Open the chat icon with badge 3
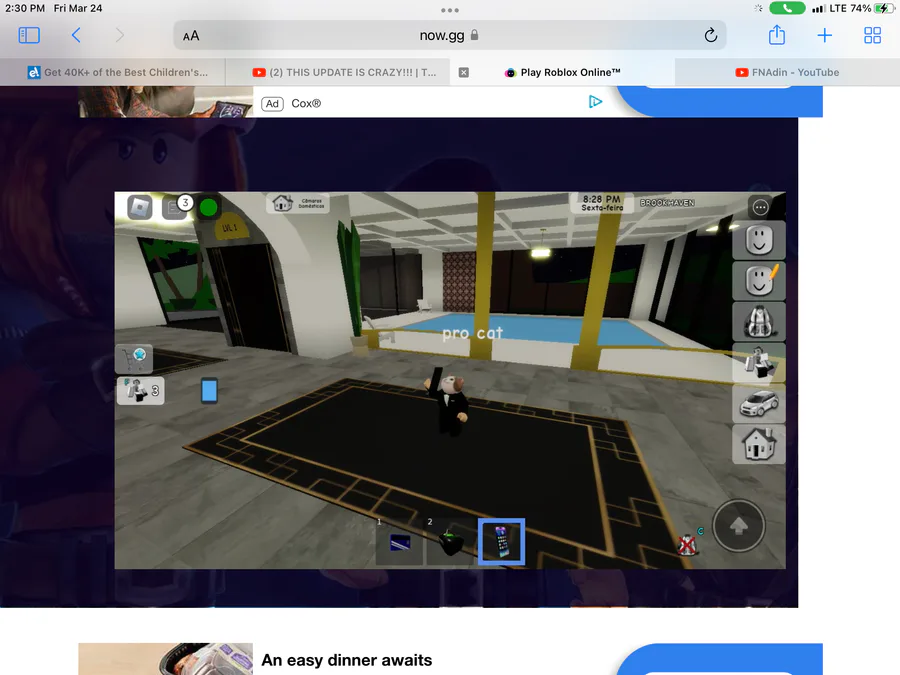900x675 pixels. [174, 208]
